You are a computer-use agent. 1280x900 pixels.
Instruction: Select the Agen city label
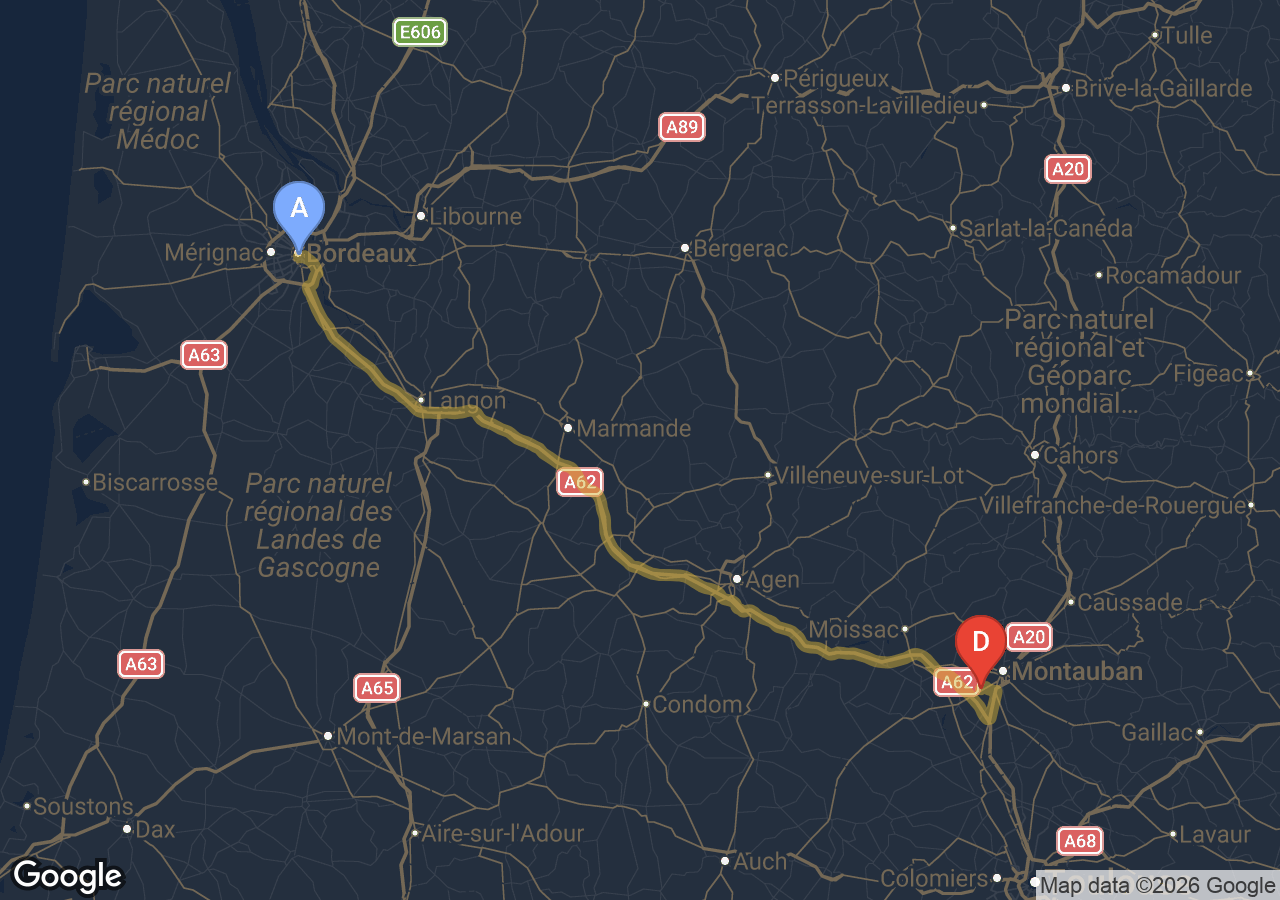click(x=774, y=580)
